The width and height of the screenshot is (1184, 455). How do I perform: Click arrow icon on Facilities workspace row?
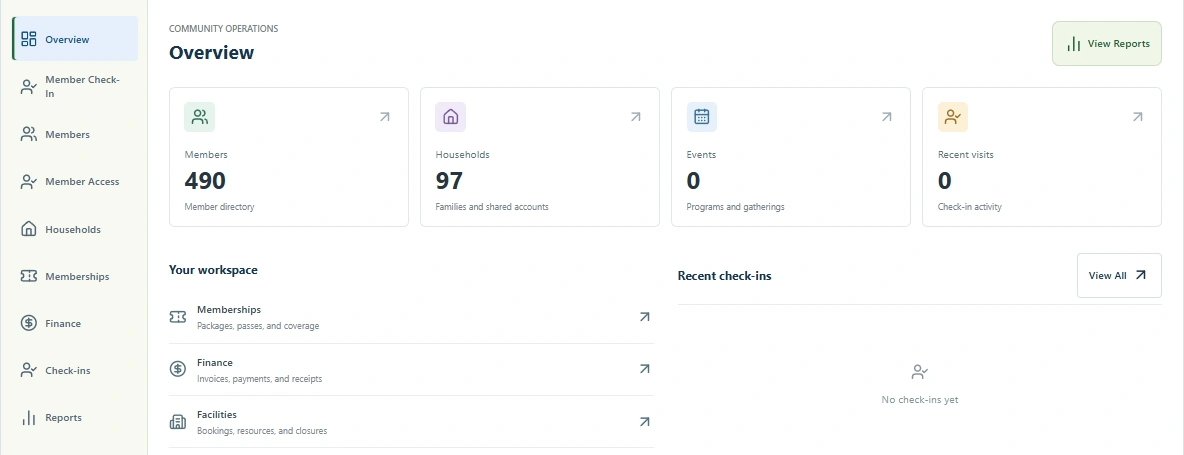pyautogui.click(x=644, y=422)
